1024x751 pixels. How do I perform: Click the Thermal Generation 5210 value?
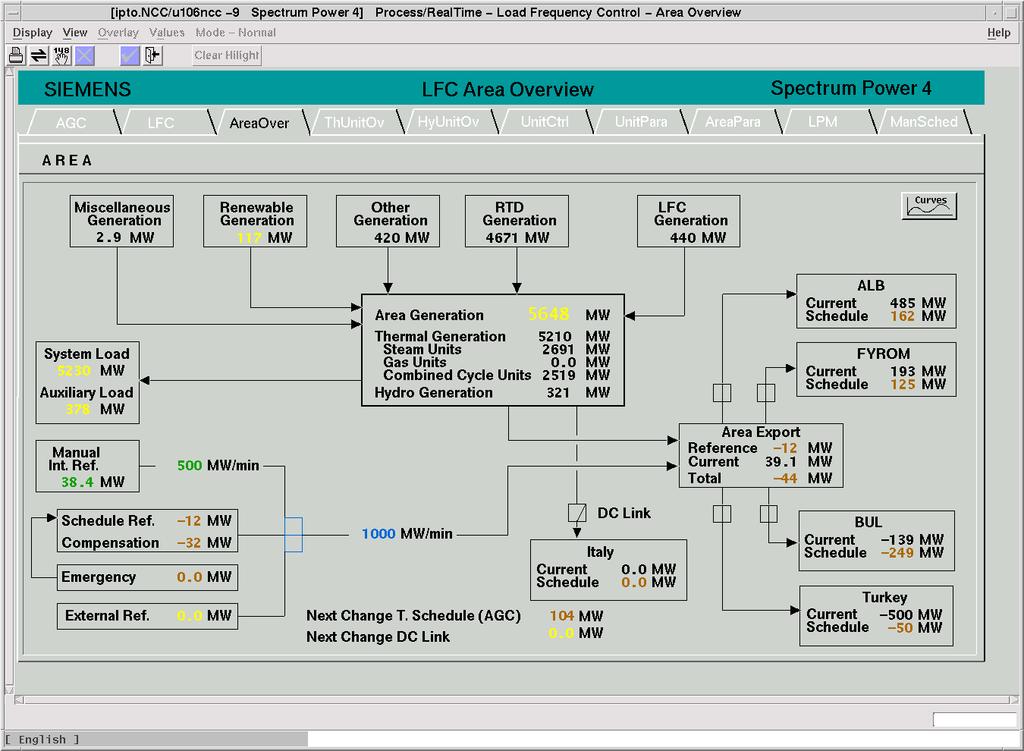click(554, 336)
